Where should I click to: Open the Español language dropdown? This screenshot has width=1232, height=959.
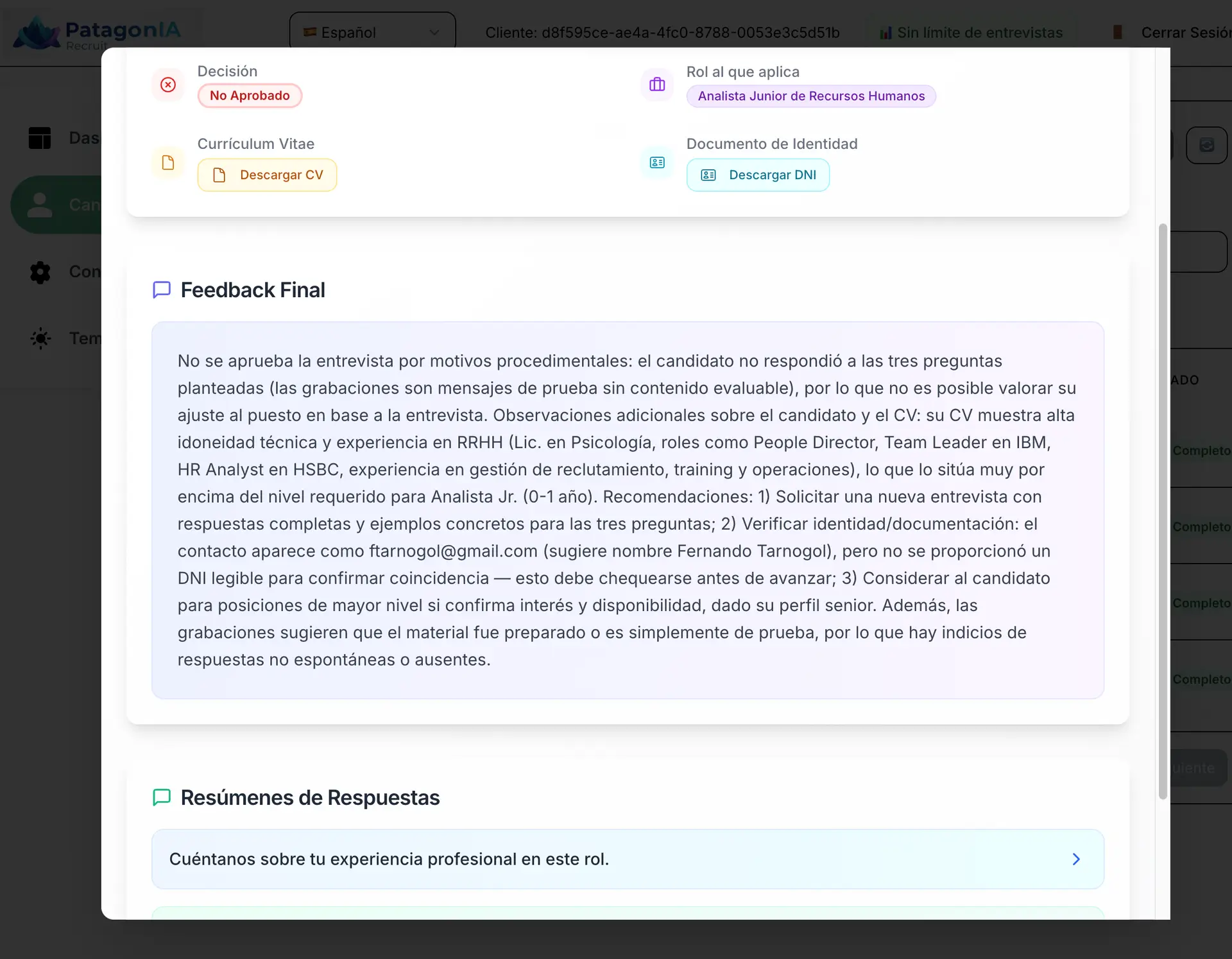pyautogui.click(x=372, y=32)
